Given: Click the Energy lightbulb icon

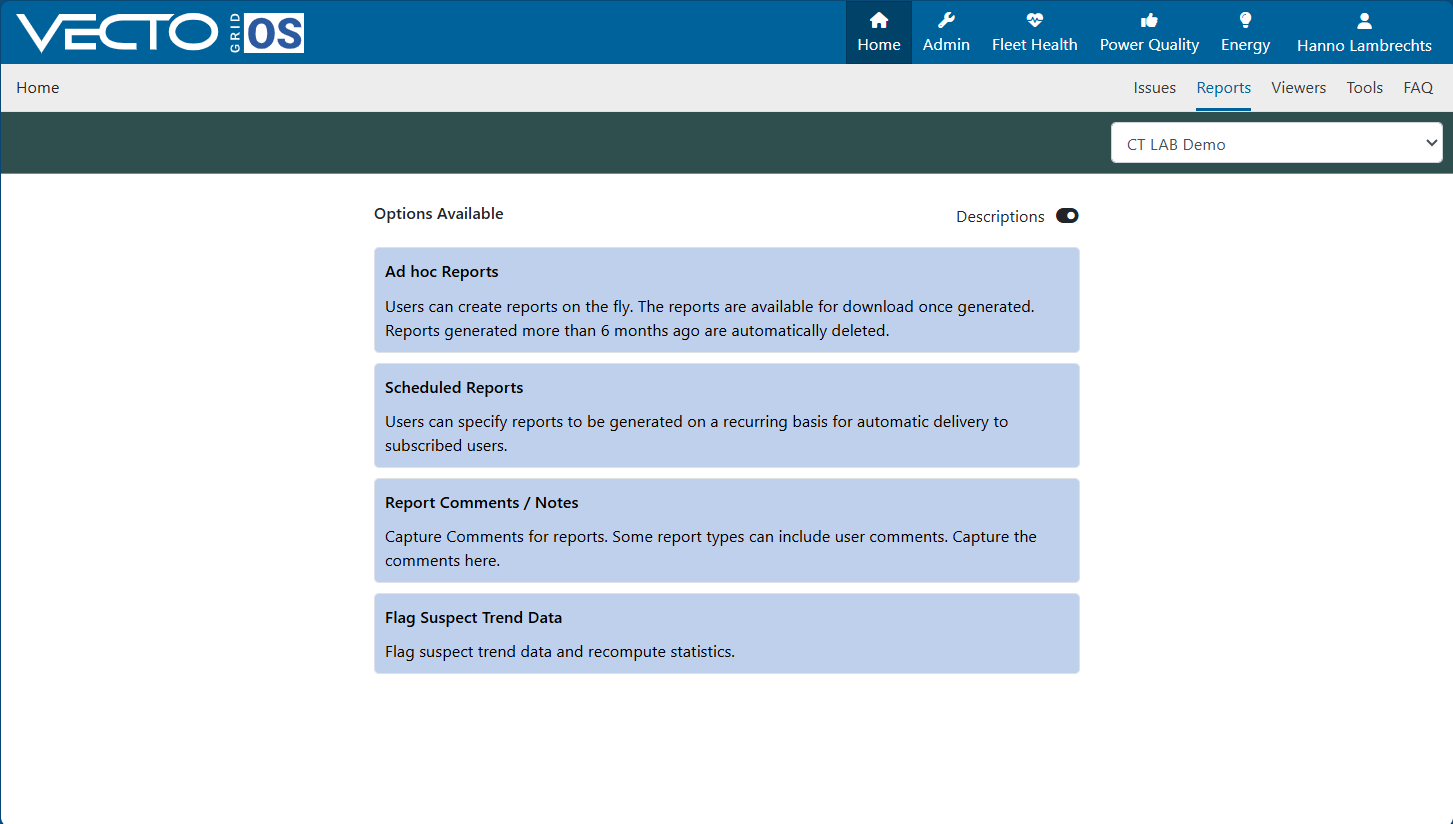Looking at the screenshot, I should pyautogui.click(x=1245, y=20).
